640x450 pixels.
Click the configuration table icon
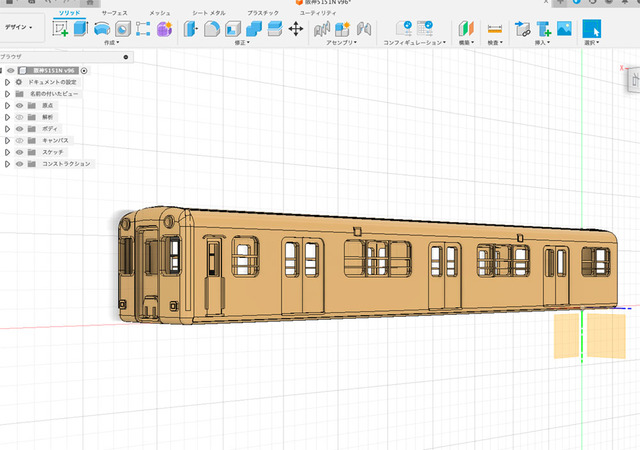coord(425,29)
